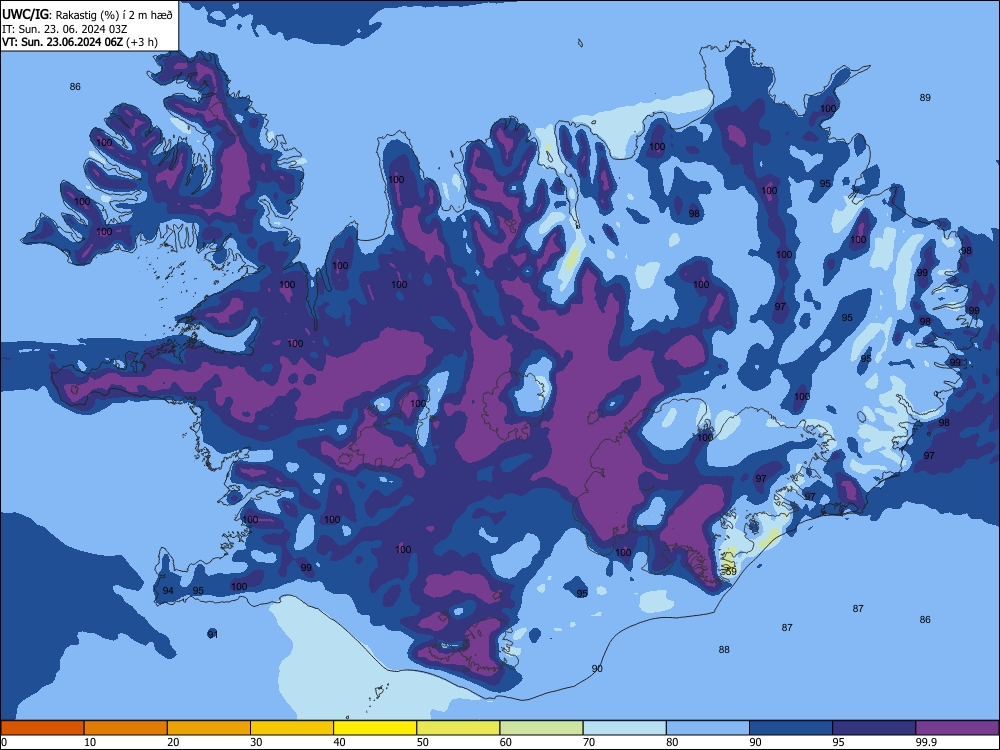Click the 91 humidity value on the map
The width and height of the screenshot is (1000, 750).
[x=213, y=634]
